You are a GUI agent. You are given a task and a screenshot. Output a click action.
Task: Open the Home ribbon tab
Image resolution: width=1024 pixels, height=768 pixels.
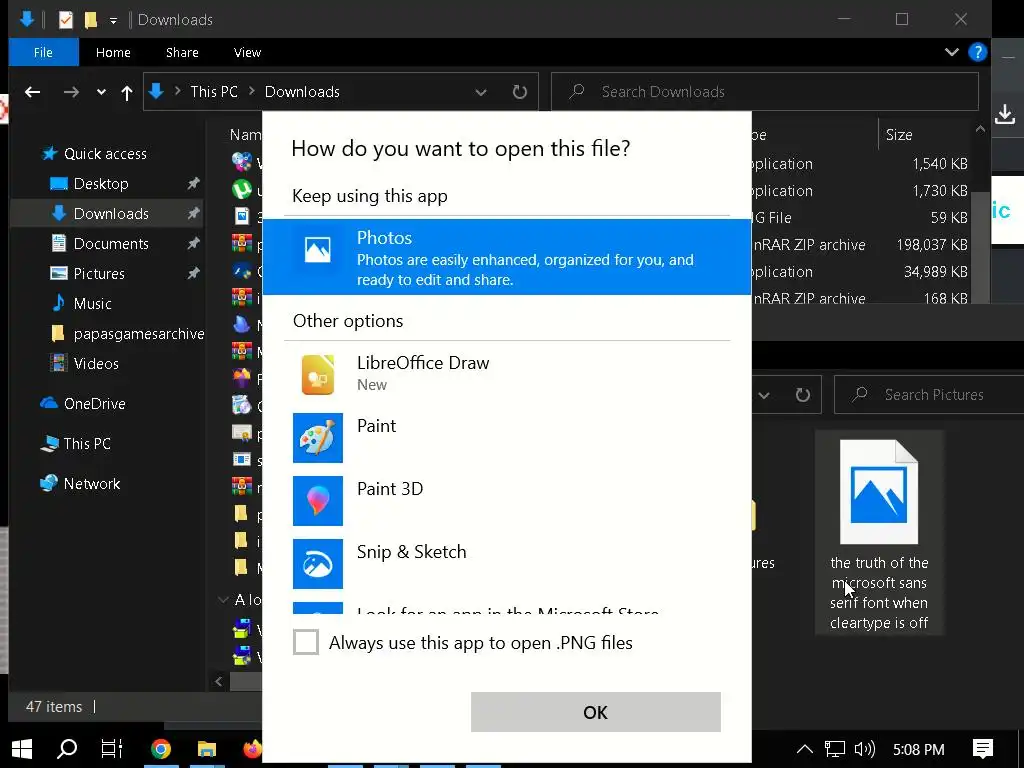point(113,52)
